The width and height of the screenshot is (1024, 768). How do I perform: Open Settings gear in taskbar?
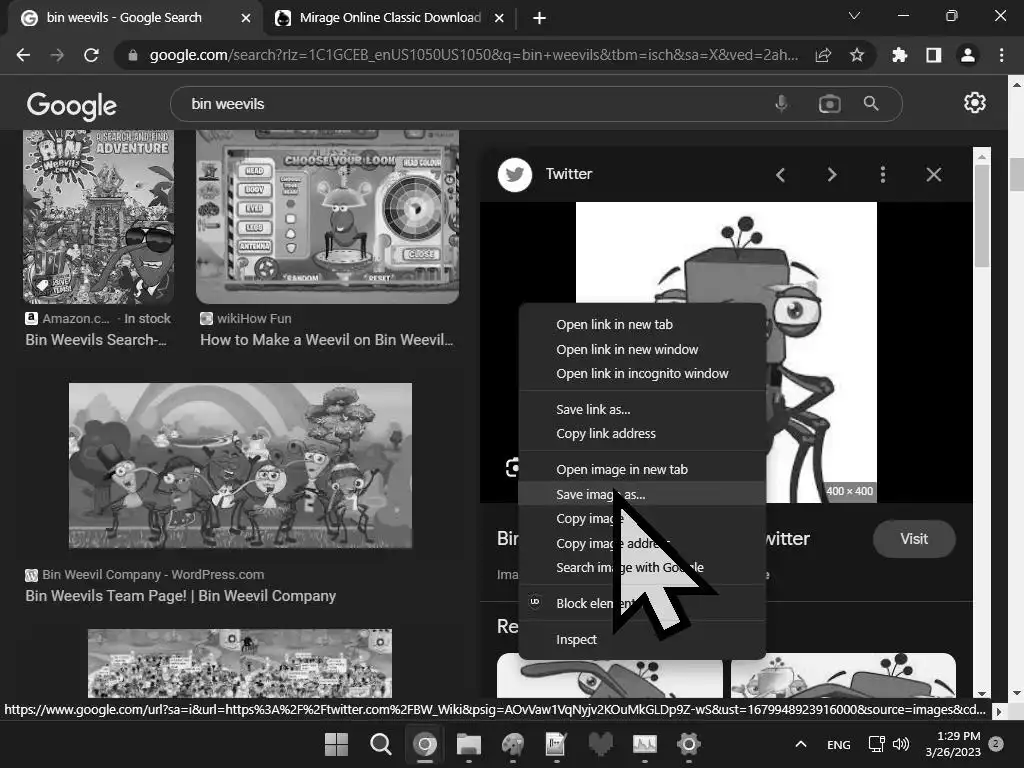688,744
